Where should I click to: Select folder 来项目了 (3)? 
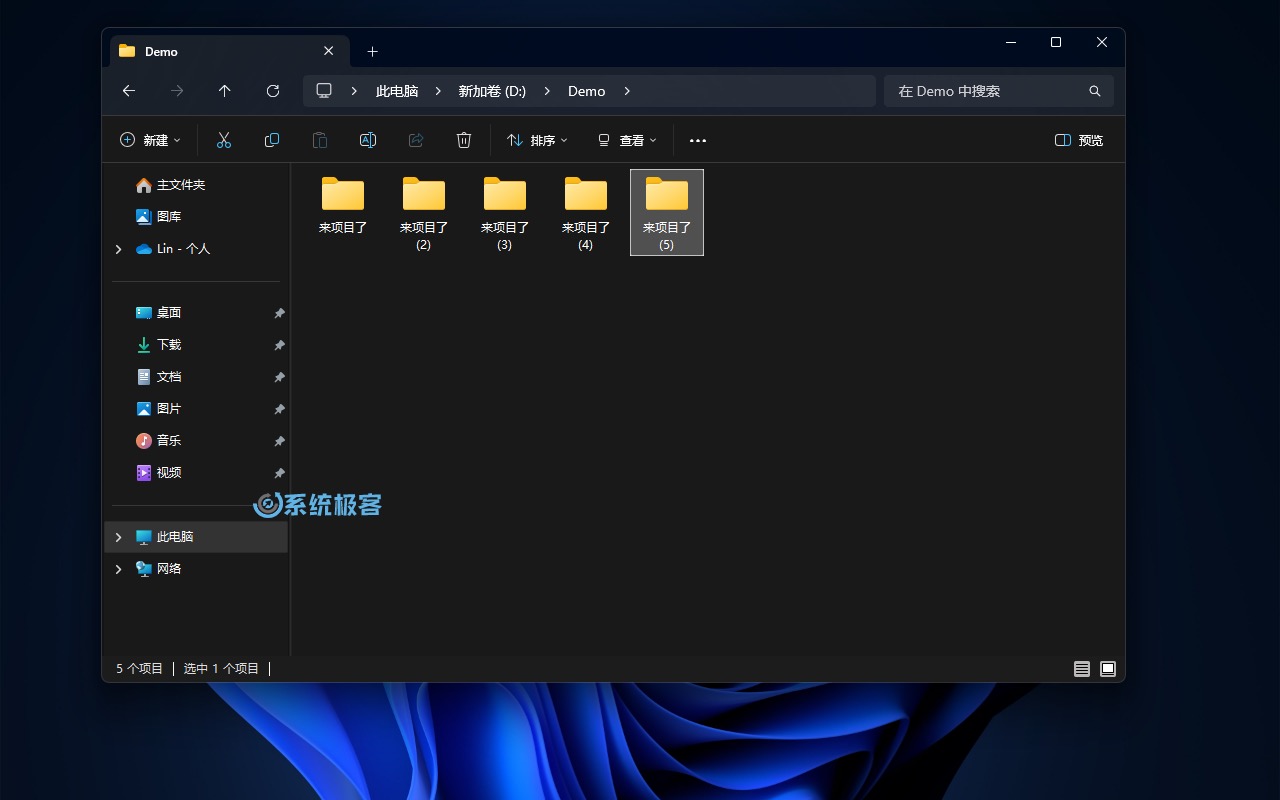(x=505, y=213)
